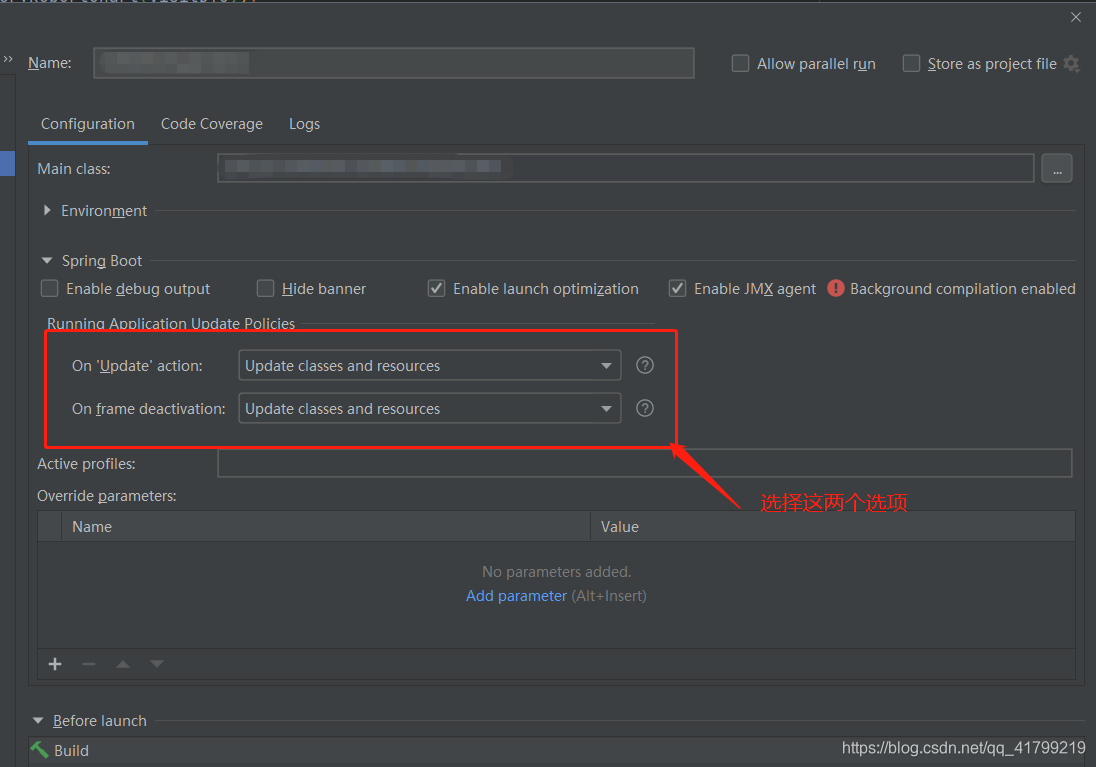The width and height of the screenshot is (1096, 767).
Task: Collapse the Spring Boot section
Action: point(47,261)
